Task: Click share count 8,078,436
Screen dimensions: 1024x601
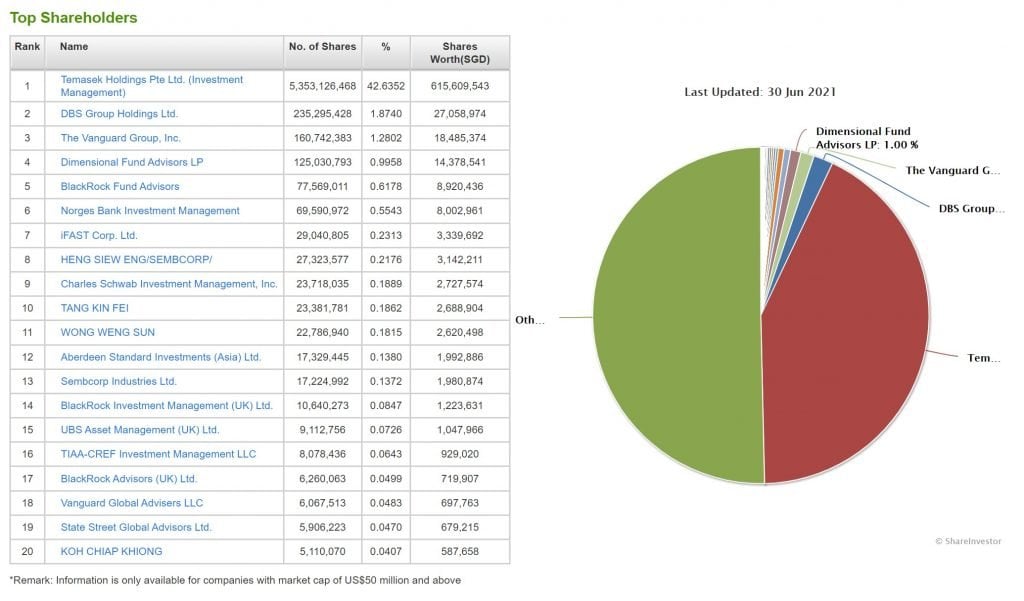Action: point(323,453)
